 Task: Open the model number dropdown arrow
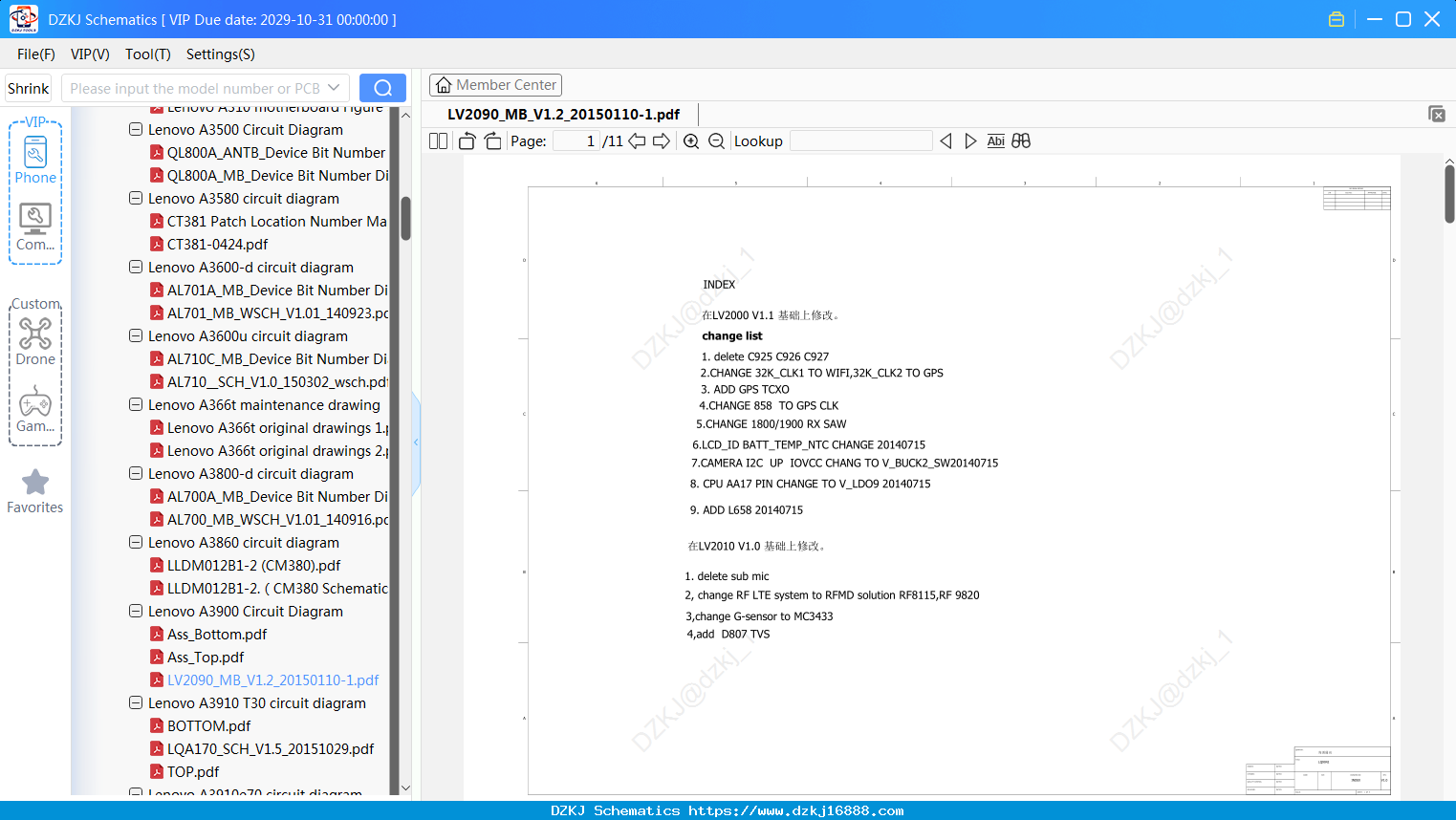coord(334,88)
